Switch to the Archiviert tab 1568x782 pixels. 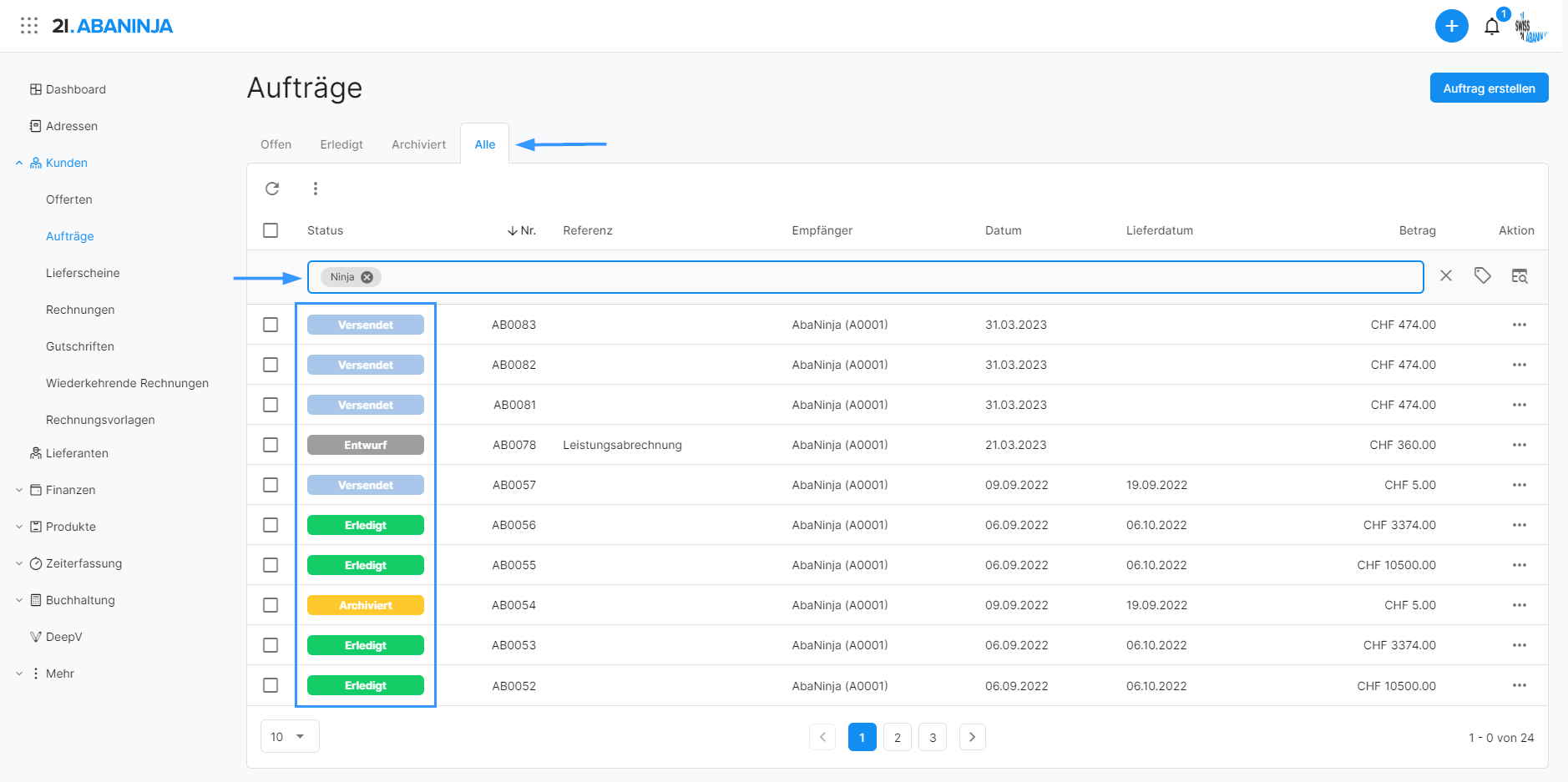[418, 144]
